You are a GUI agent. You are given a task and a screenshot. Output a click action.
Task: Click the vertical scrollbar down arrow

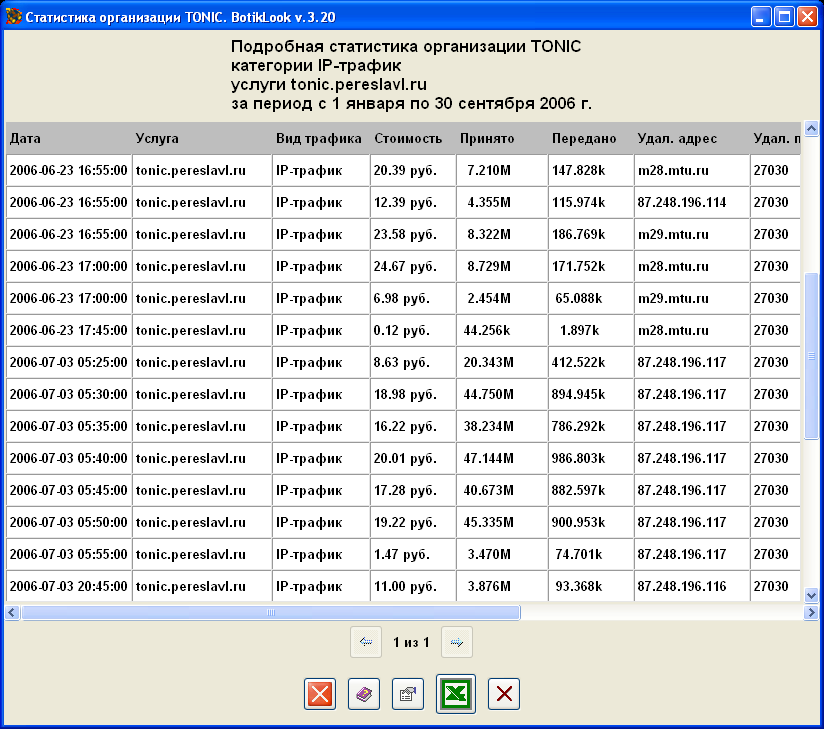click(811, 595)
